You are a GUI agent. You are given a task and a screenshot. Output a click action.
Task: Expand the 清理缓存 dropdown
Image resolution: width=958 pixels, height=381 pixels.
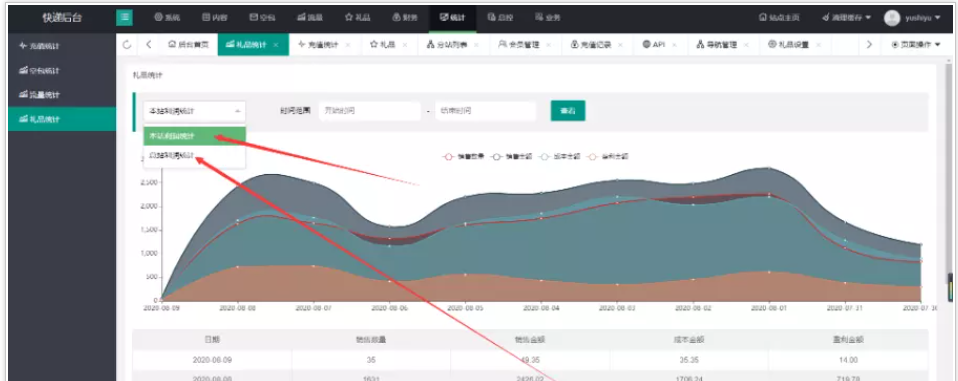click(x=847, y=18)
